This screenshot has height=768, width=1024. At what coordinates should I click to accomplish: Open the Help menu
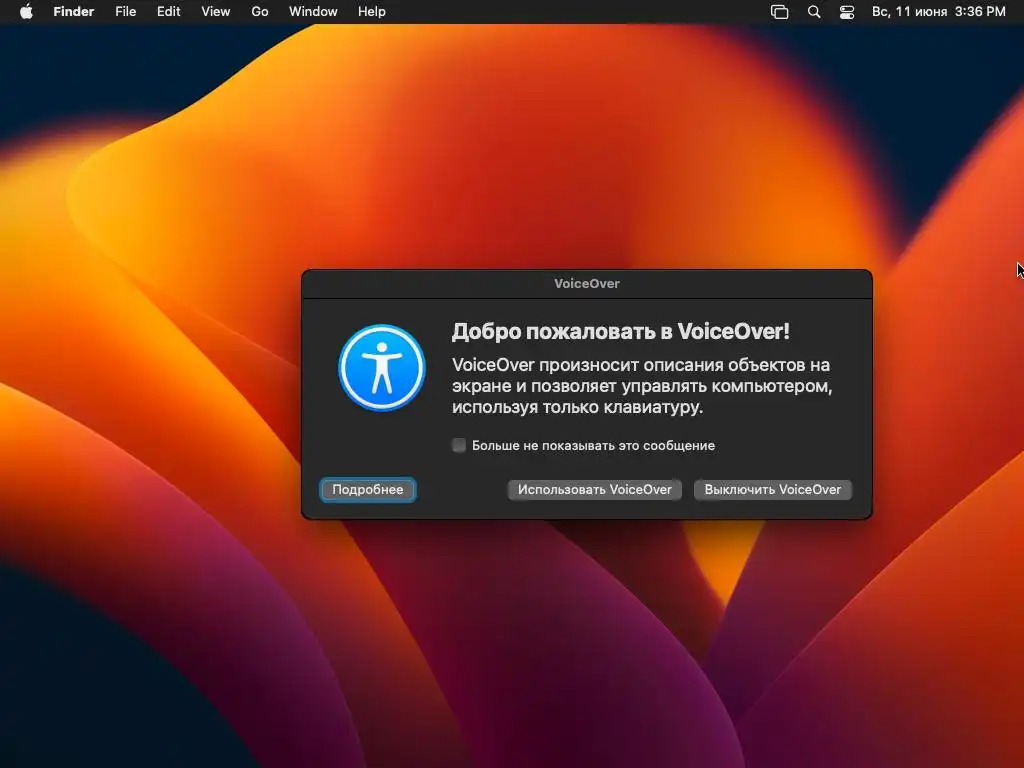[372, 12]
